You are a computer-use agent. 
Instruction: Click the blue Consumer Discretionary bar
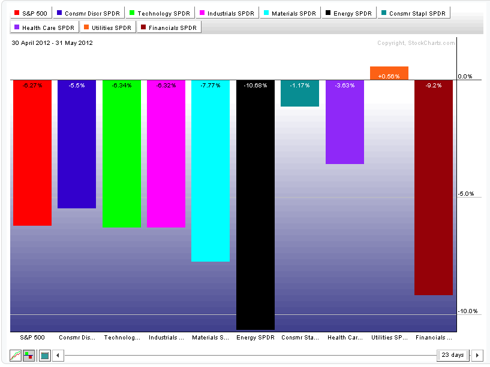click(x=77, y=144)
